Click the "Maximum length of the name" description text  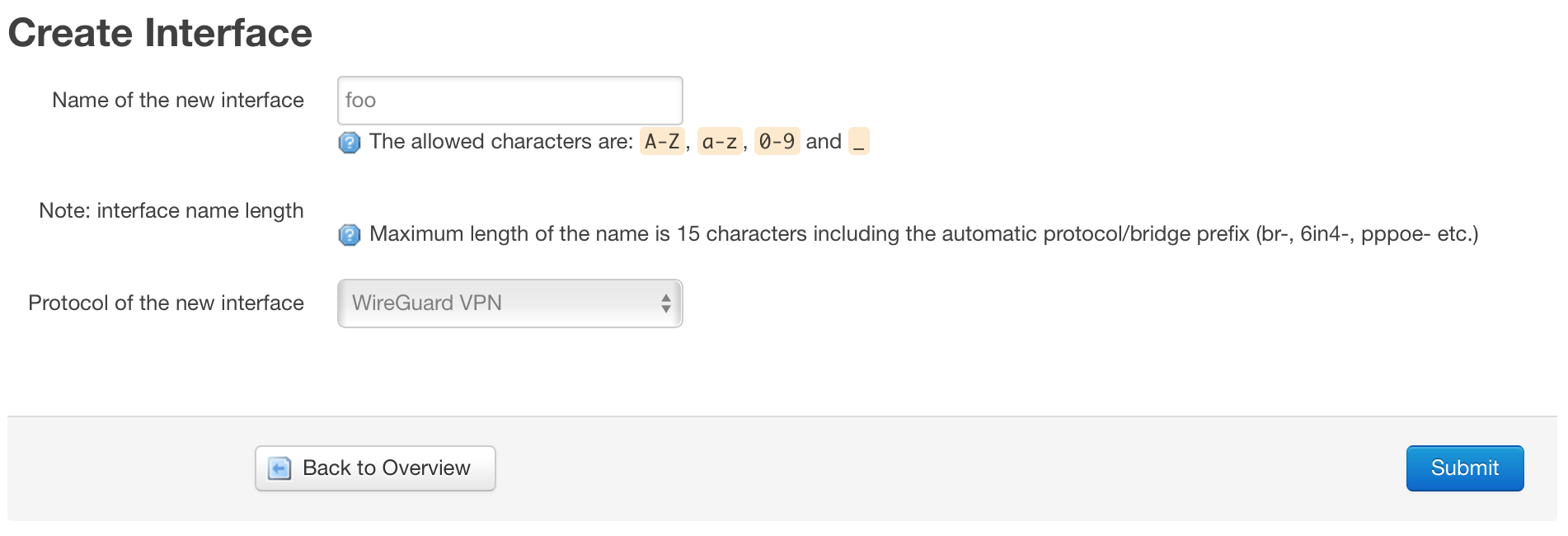tap(519, 234)
